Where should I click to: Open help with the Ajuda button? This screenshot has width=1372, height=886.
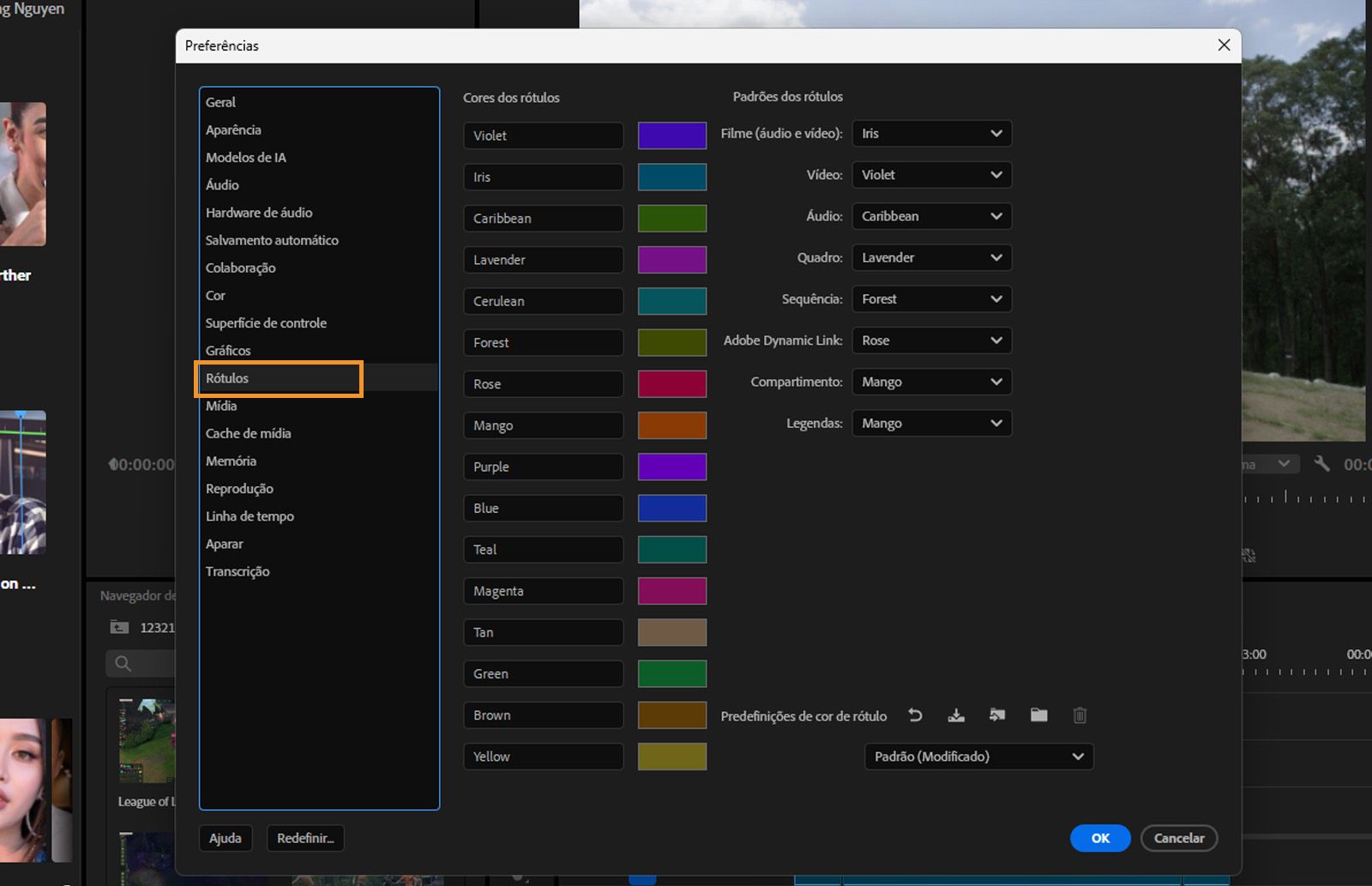[226, 838]
